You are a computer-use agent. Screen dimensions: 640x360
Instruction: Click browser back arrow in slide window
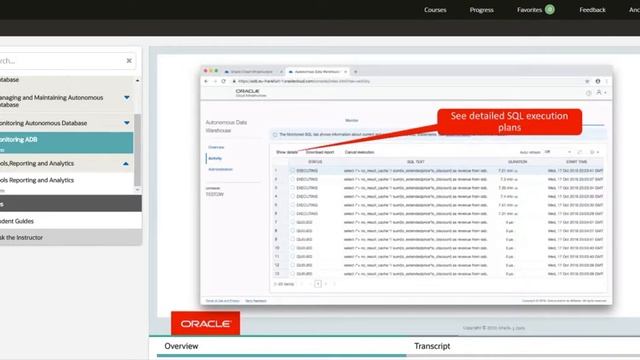tap(206, 81)
